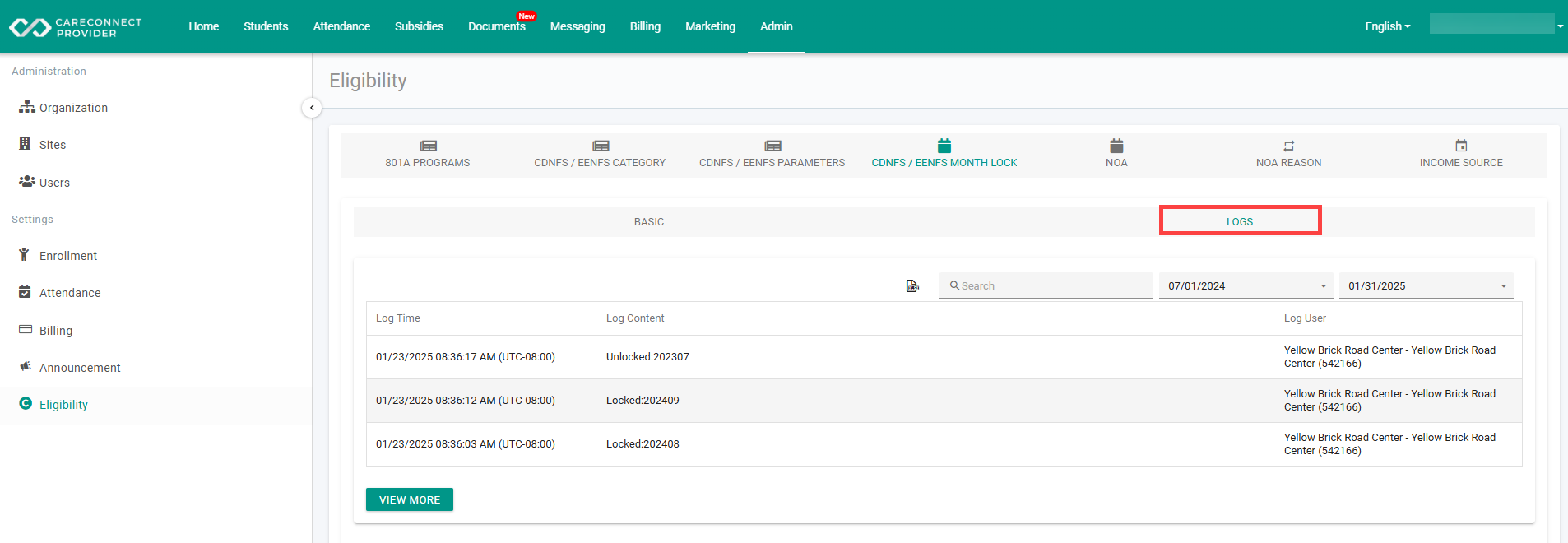Select the 'Locked:202409' log entry
This screenshot has width=1568, height=543.
(x=643, y=401)
